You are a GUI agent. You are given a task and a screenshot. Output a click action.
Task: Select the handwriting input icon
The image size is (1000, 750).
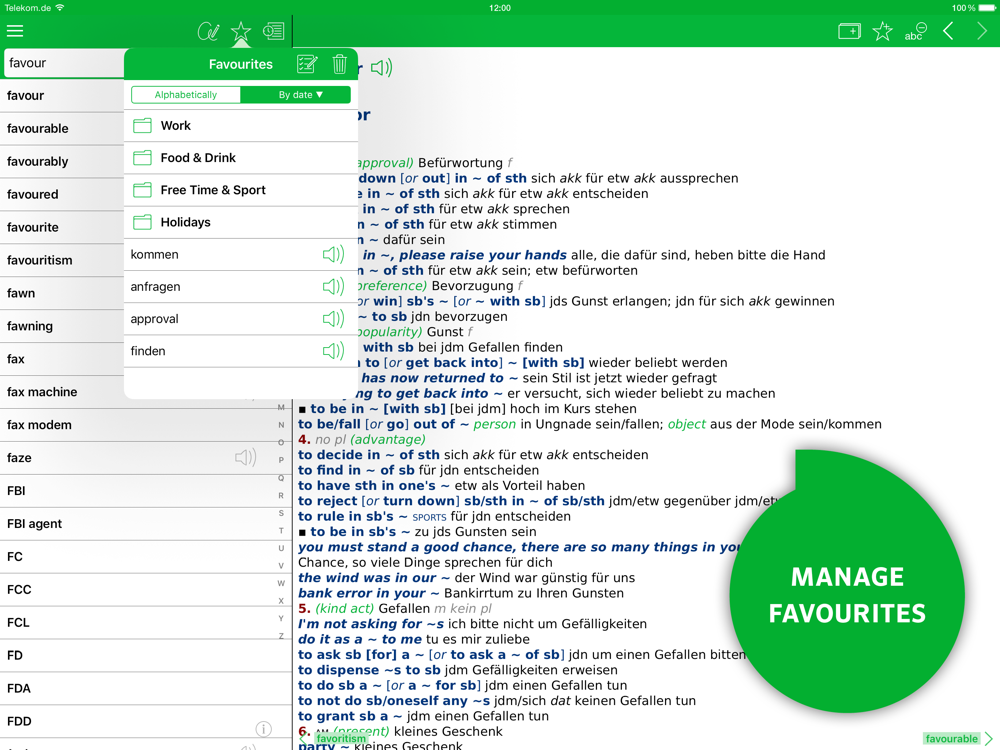pyautogui.click(x=209, y=31)
